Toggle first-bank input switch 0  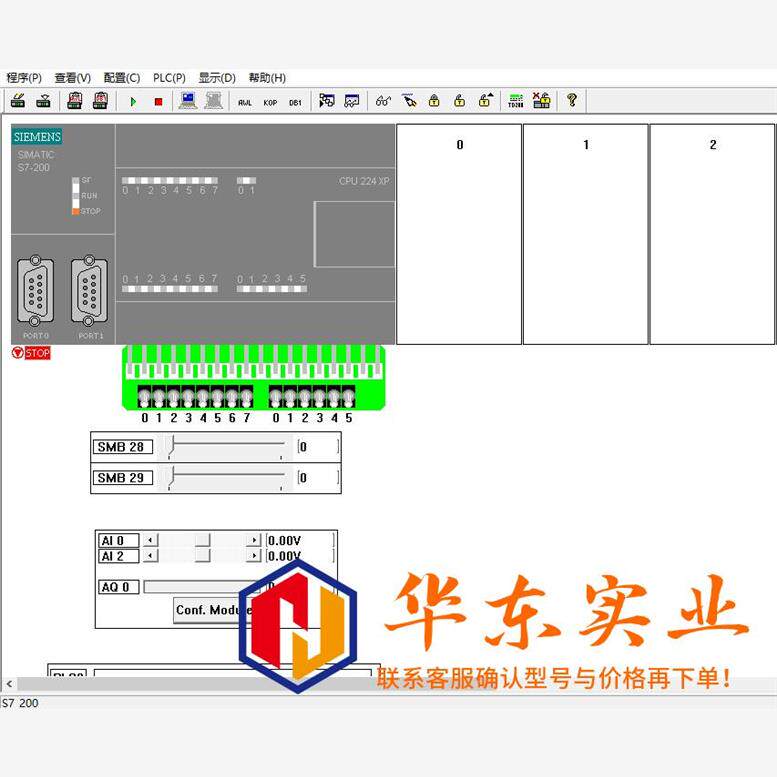click(x=145, y=397)
